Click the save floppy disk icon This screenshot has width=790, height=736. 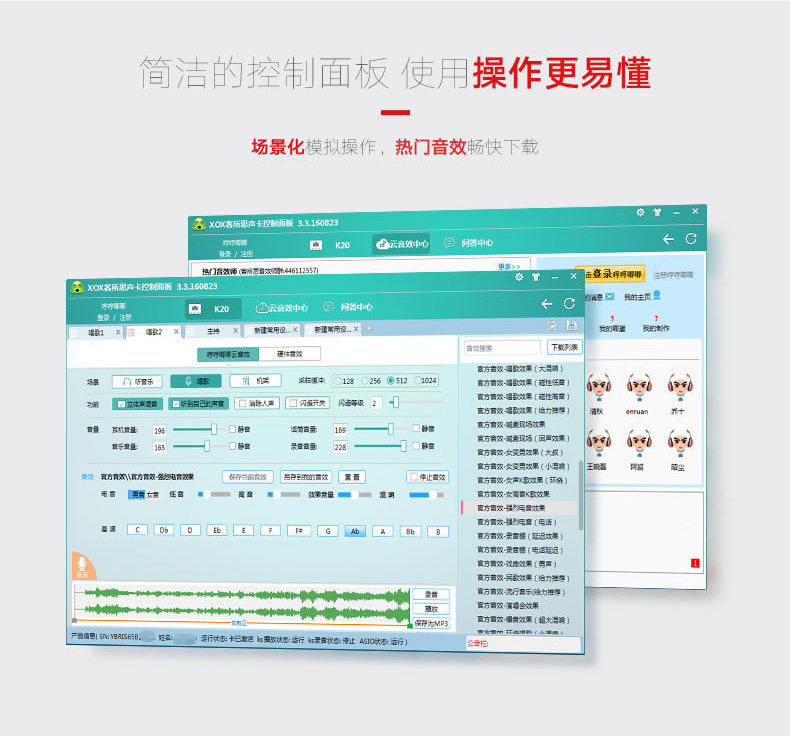(x=572, y=325)
